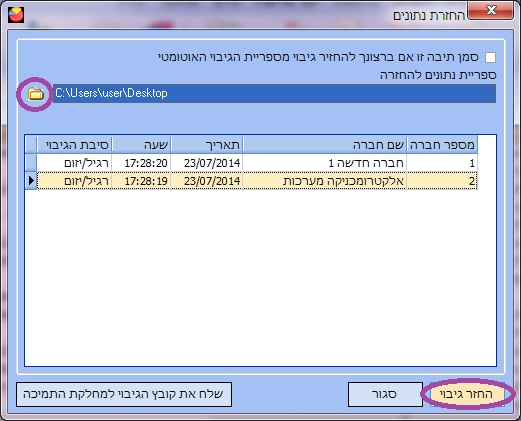Screen dimensions: 521x421
Task: Click the שעה column header
Action: pos(141,145)
